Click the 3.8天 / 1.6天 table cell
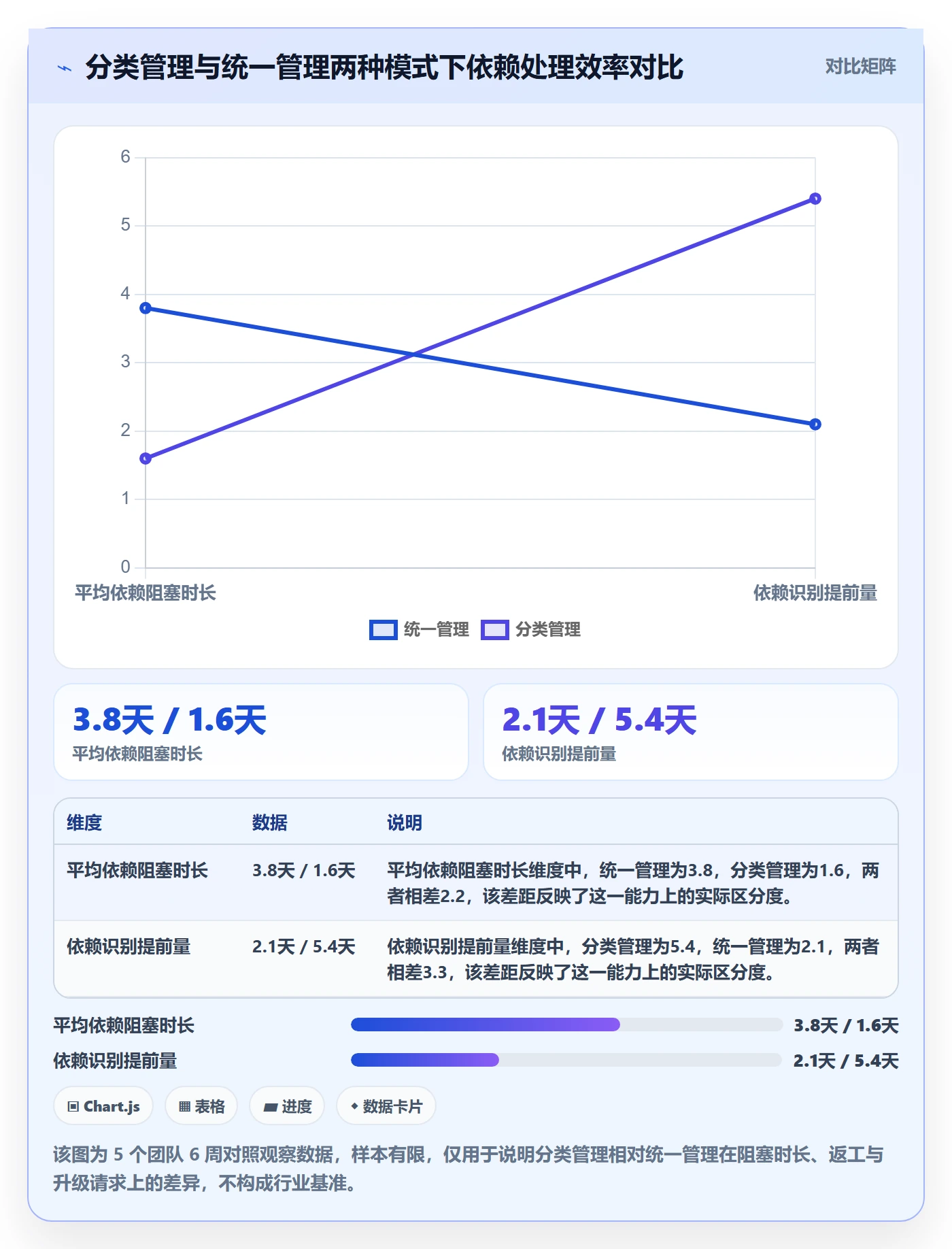Screen dimensions: 952x1249 click(x=304, y=871)
